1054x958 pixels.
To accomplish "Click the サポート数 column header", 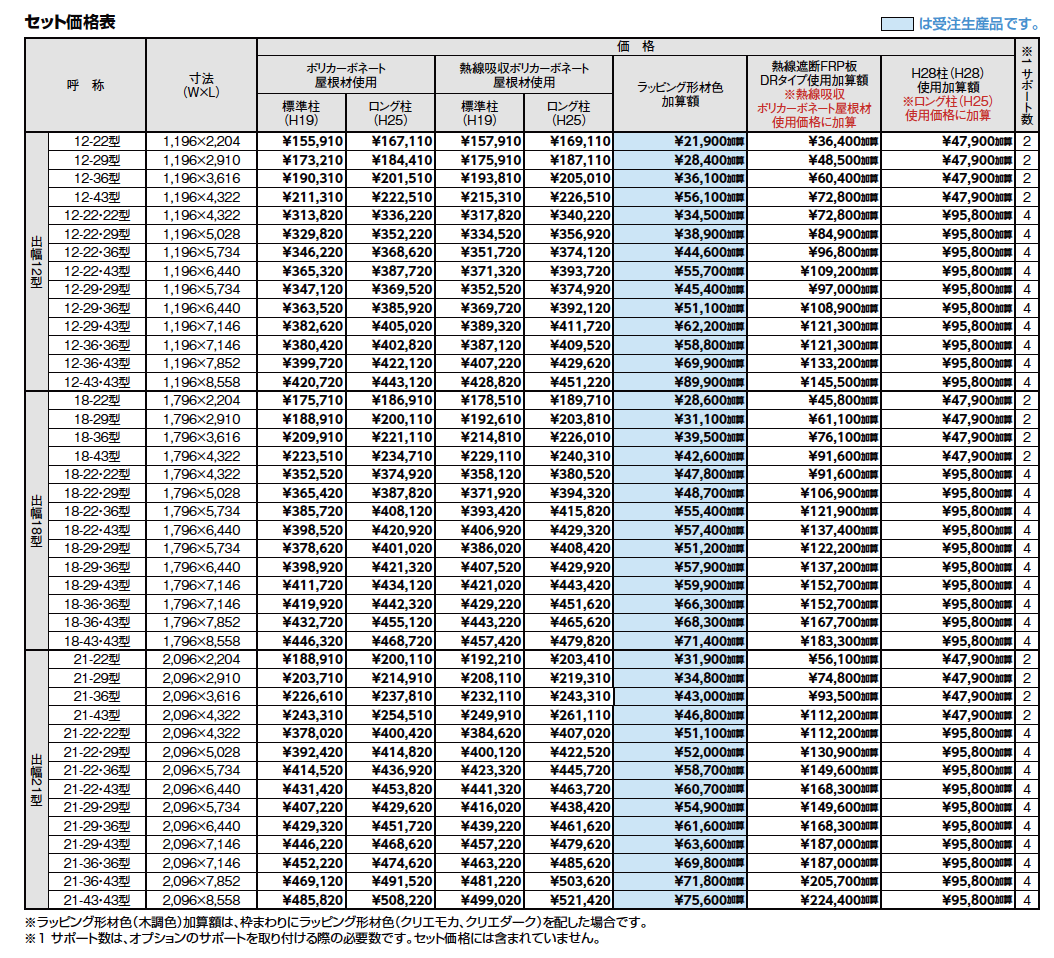I will click(1026, 85).
